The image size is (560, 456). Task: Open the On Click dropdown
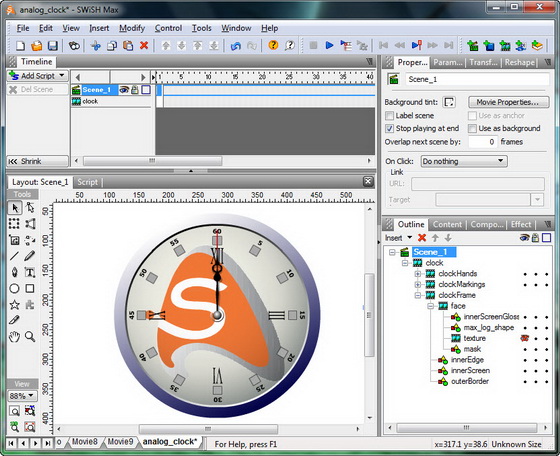464,161
